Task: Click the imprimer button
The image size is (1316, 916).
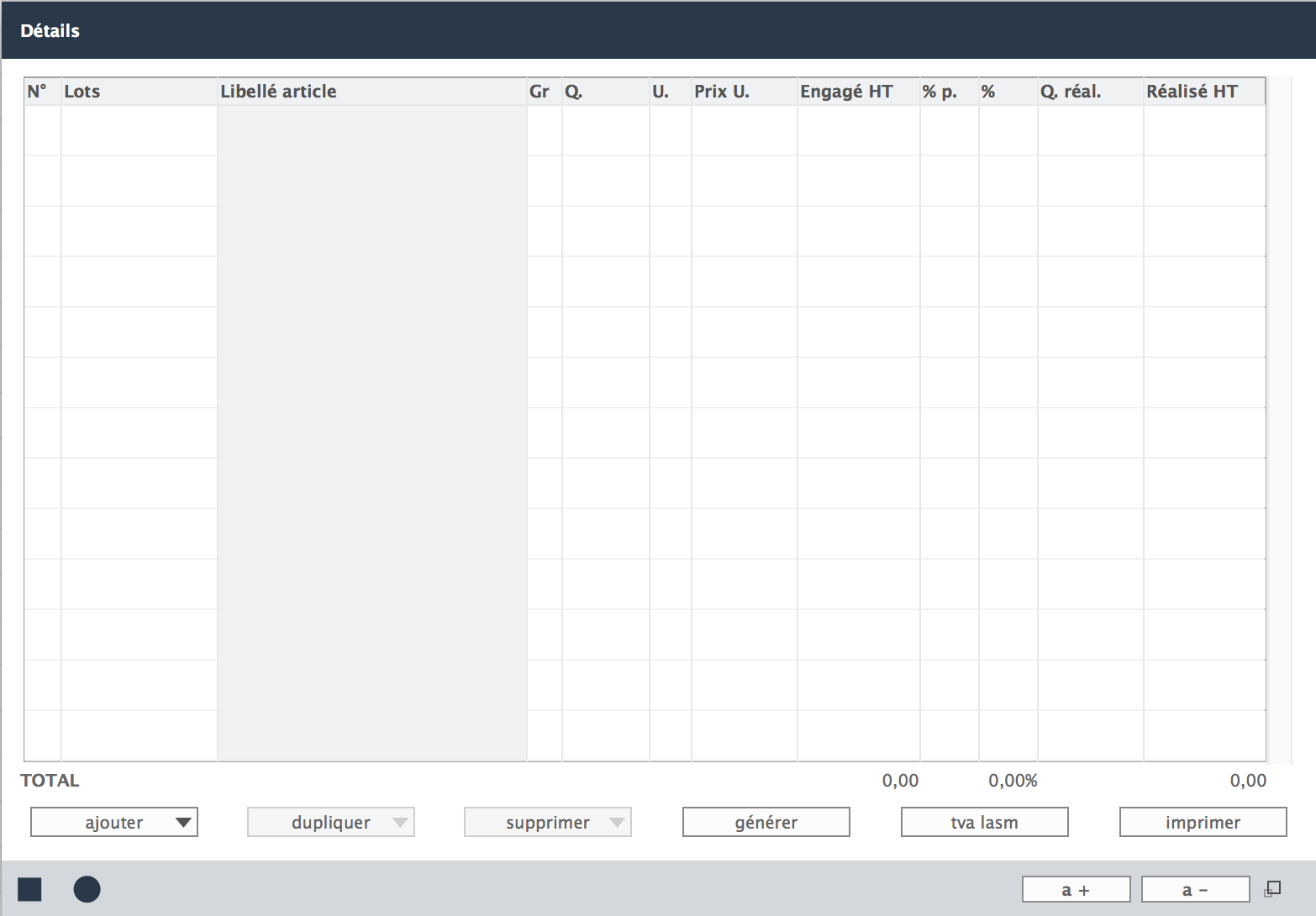Action: [1203, 822]
